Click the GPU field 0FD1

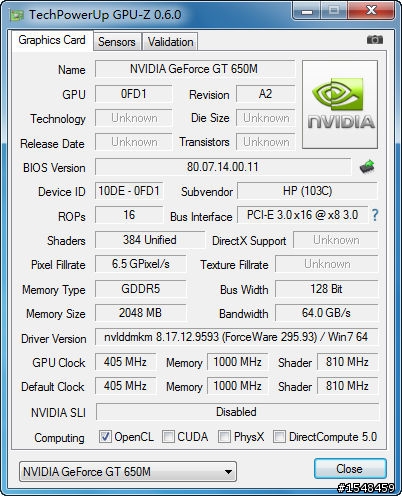tap(133, 94)
